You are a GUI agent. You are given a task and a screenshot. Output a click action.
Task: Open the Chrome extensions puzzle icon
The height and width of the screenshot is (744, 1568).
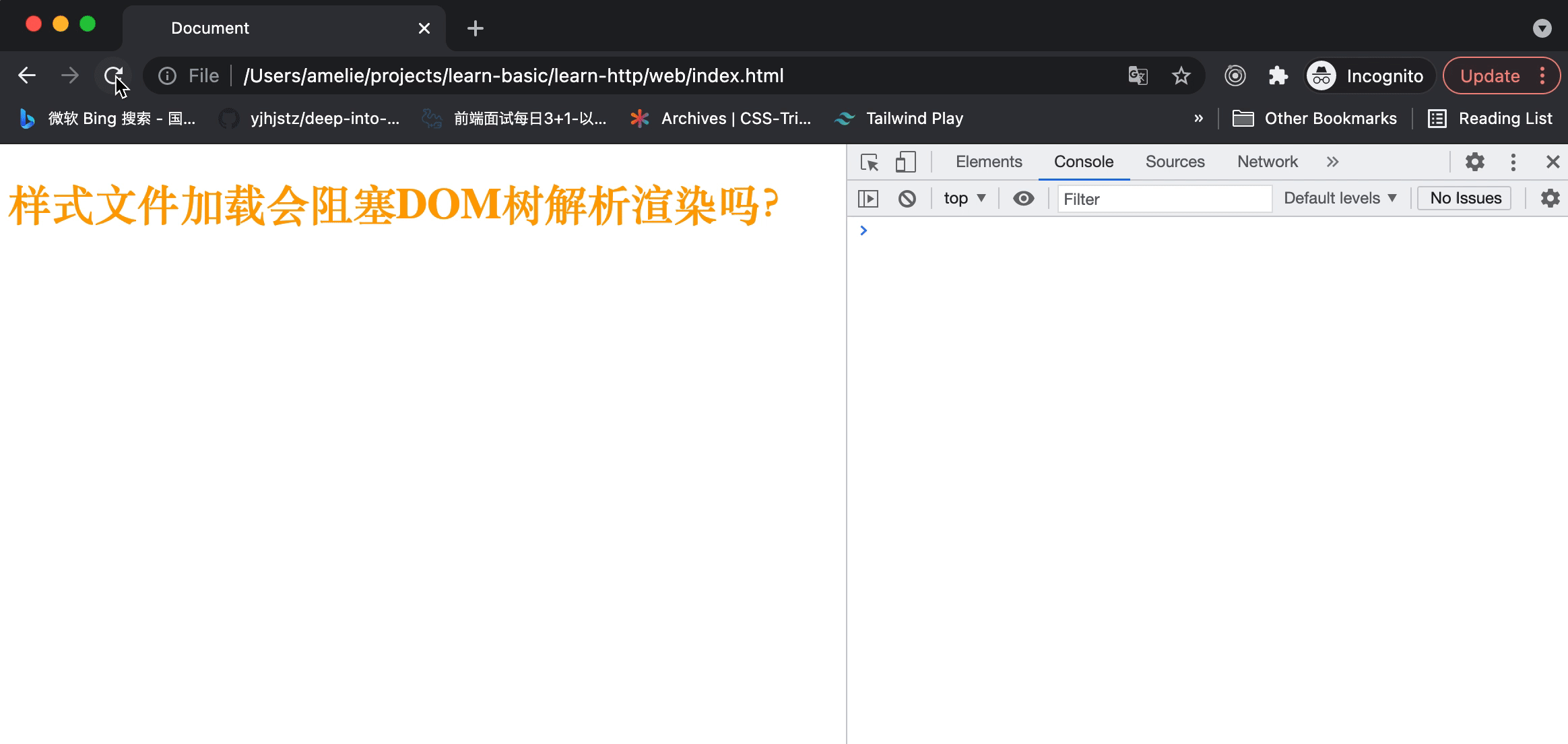tap(1278, 75)
